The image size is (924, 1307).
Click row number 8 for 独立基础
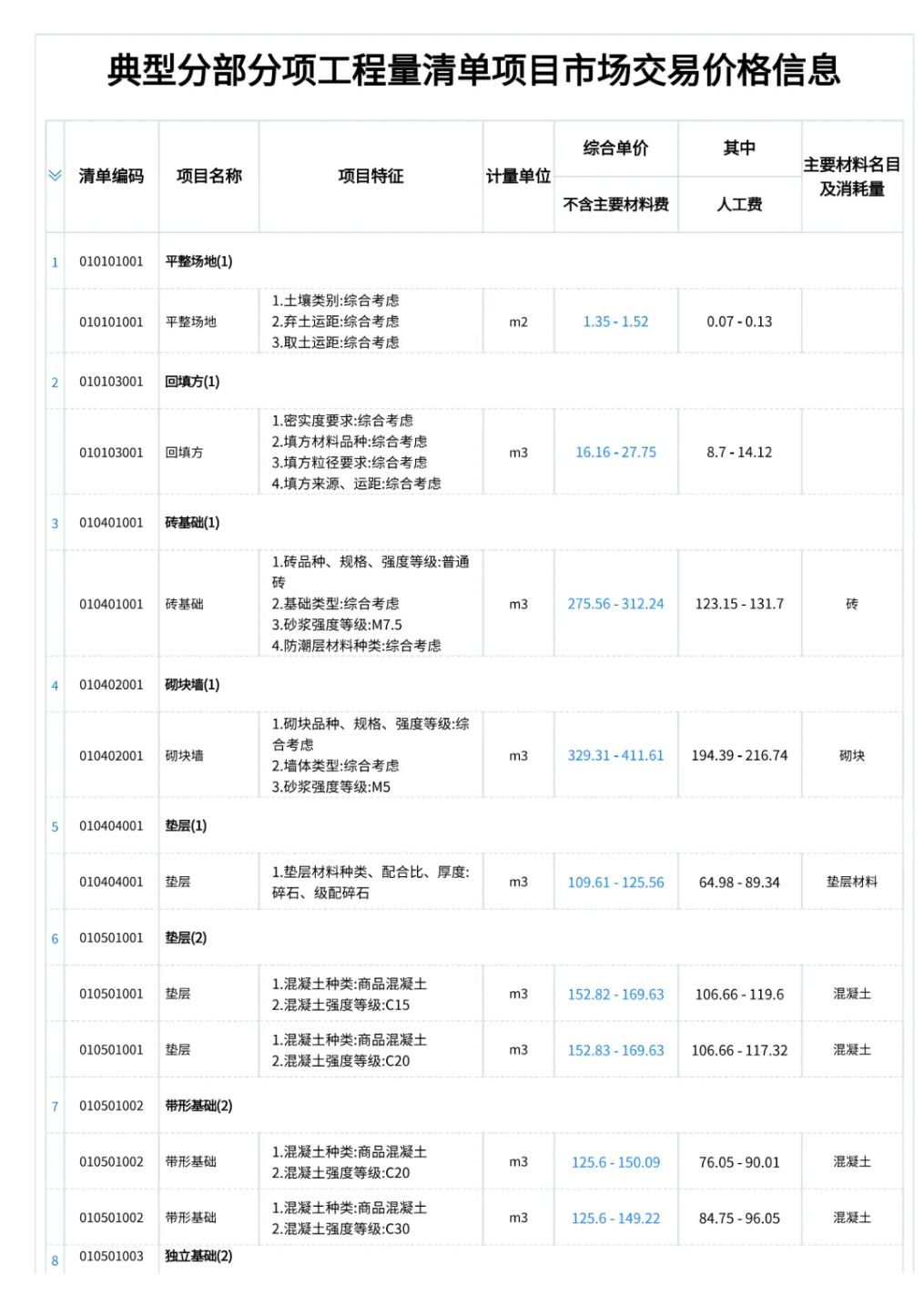55,1261
